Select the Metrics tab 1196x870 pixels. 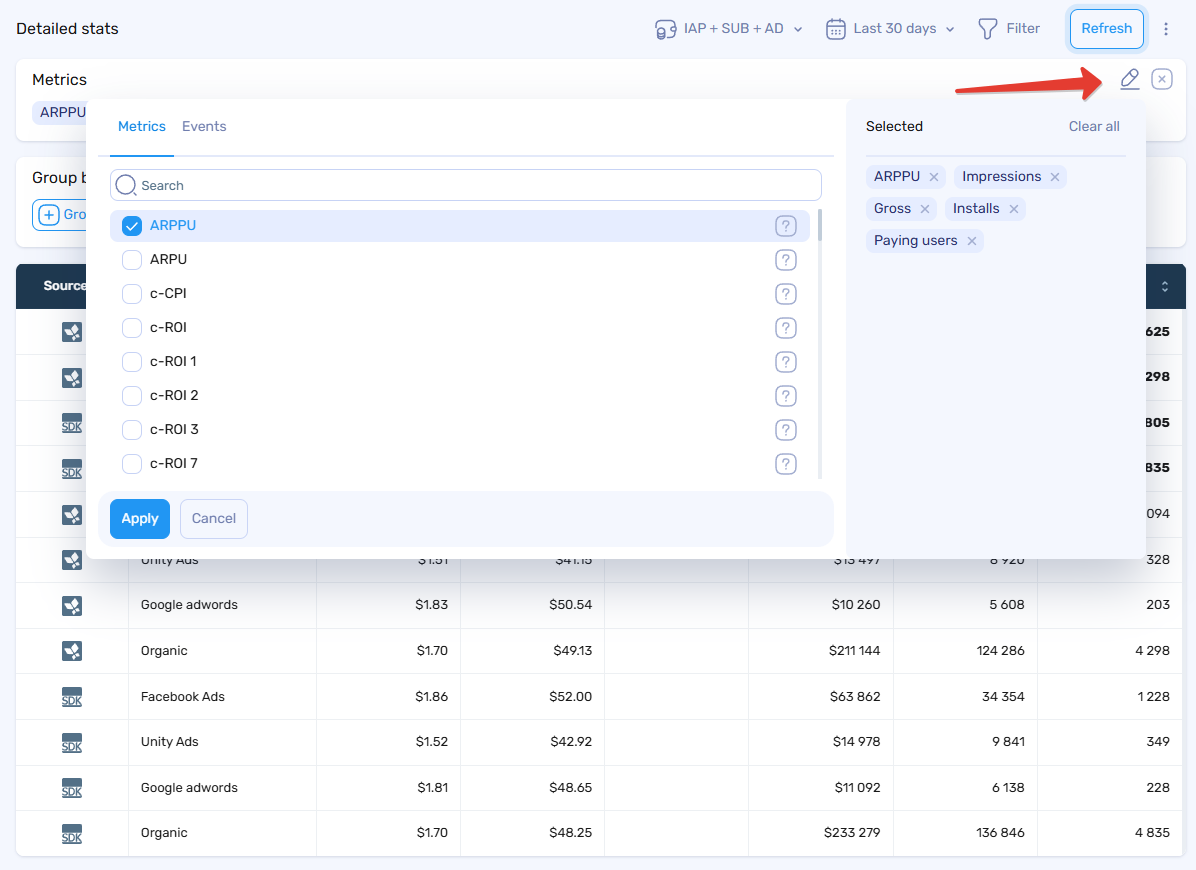pos(142,126)
